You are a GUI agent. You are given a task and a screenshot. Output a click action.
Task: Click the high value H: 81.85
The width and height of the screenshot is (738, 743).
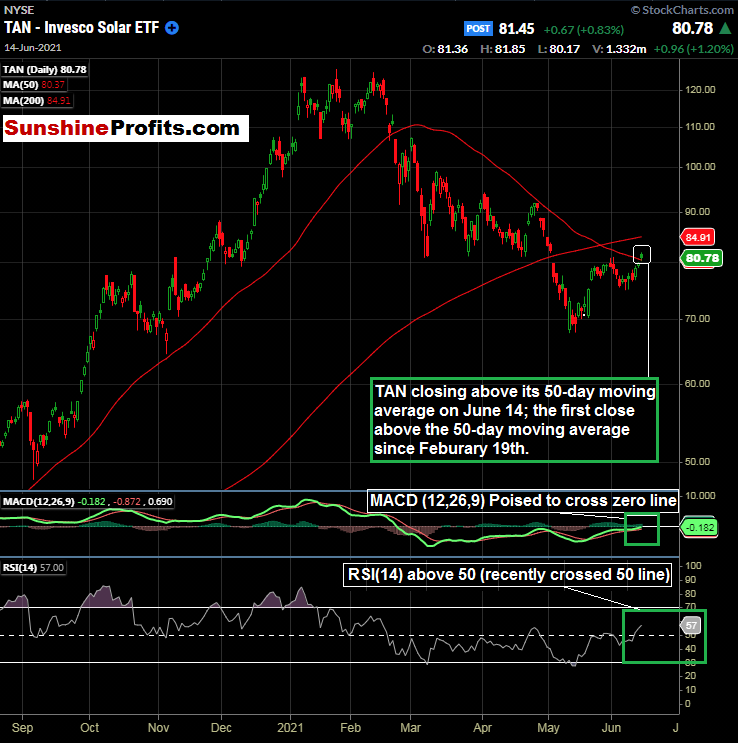[x=502, y=49]
